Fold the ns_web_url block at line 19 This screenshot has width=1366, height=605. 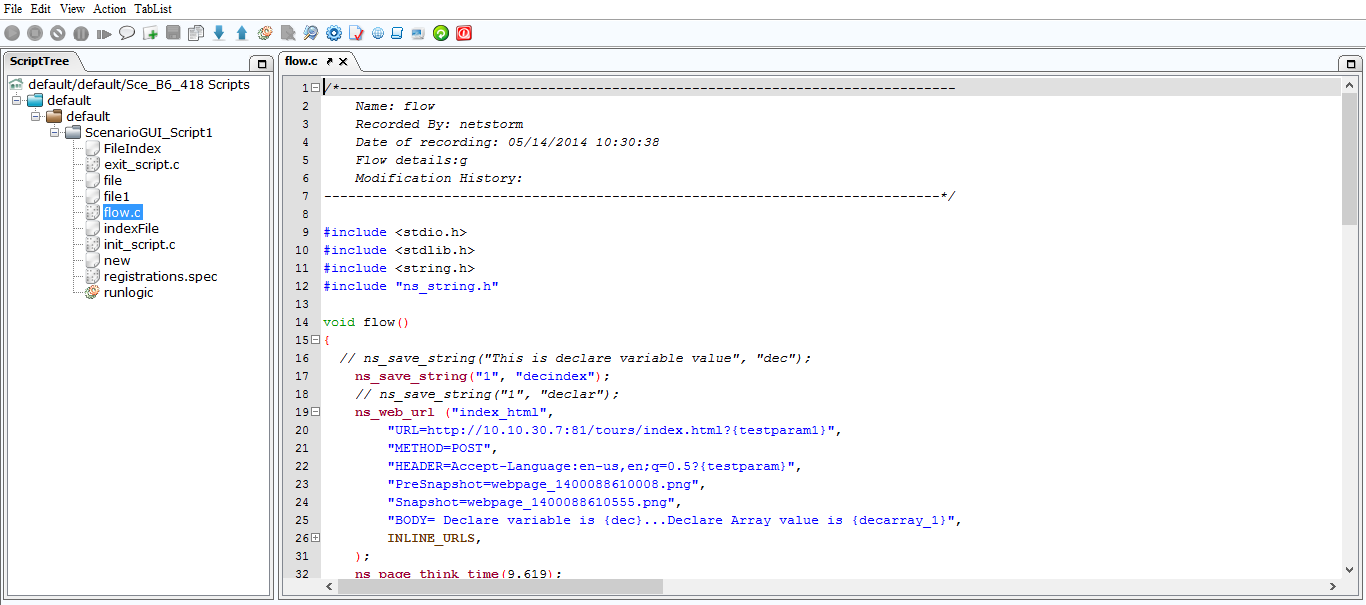click(x=316, y=412)
